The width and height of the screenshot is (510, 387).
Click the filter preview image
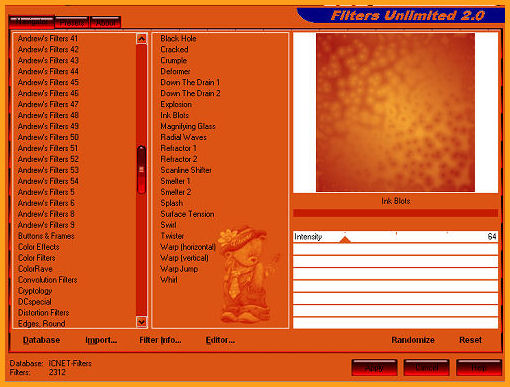coord(395,112)
